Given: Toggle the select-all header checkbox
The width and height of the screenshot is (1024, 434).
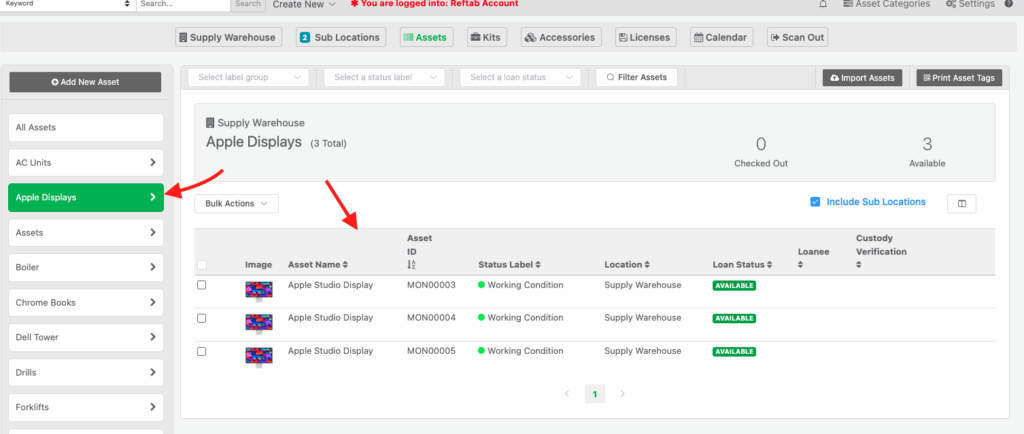Looking at the screenshot, I should coord(202,265).
